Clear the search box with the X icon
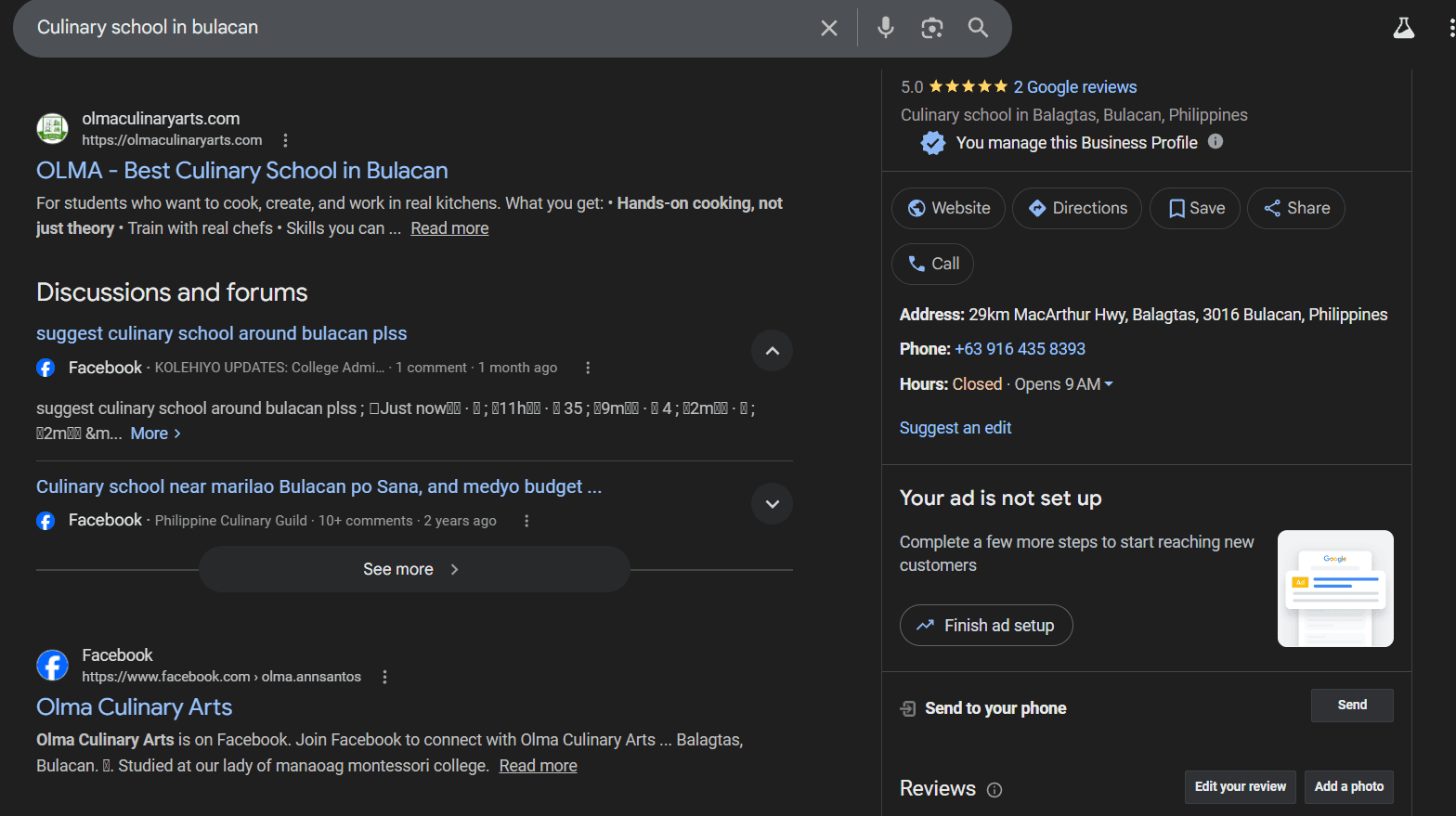 click(829, 28)
